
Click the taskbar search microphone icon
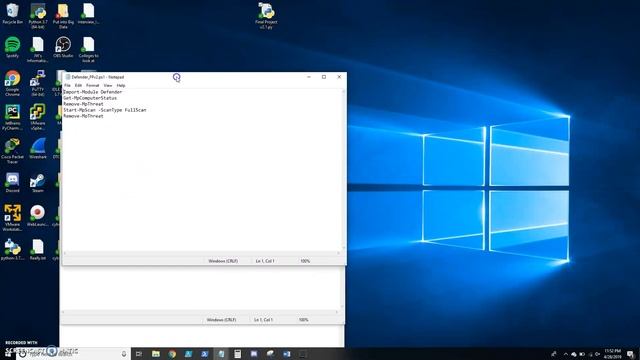tap(124, 354)
